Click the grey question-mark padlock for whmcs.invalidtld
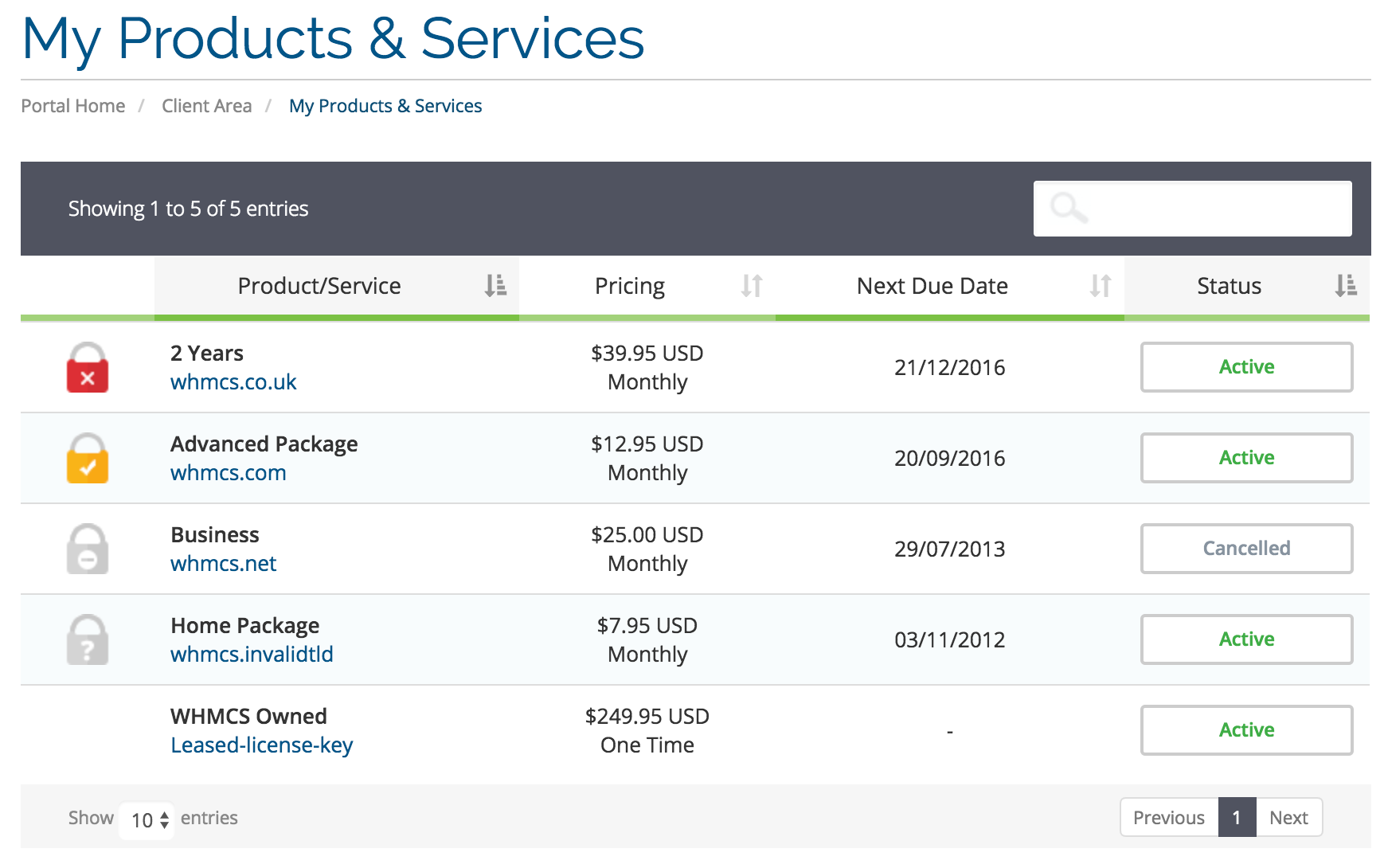 tap(88, 639)
